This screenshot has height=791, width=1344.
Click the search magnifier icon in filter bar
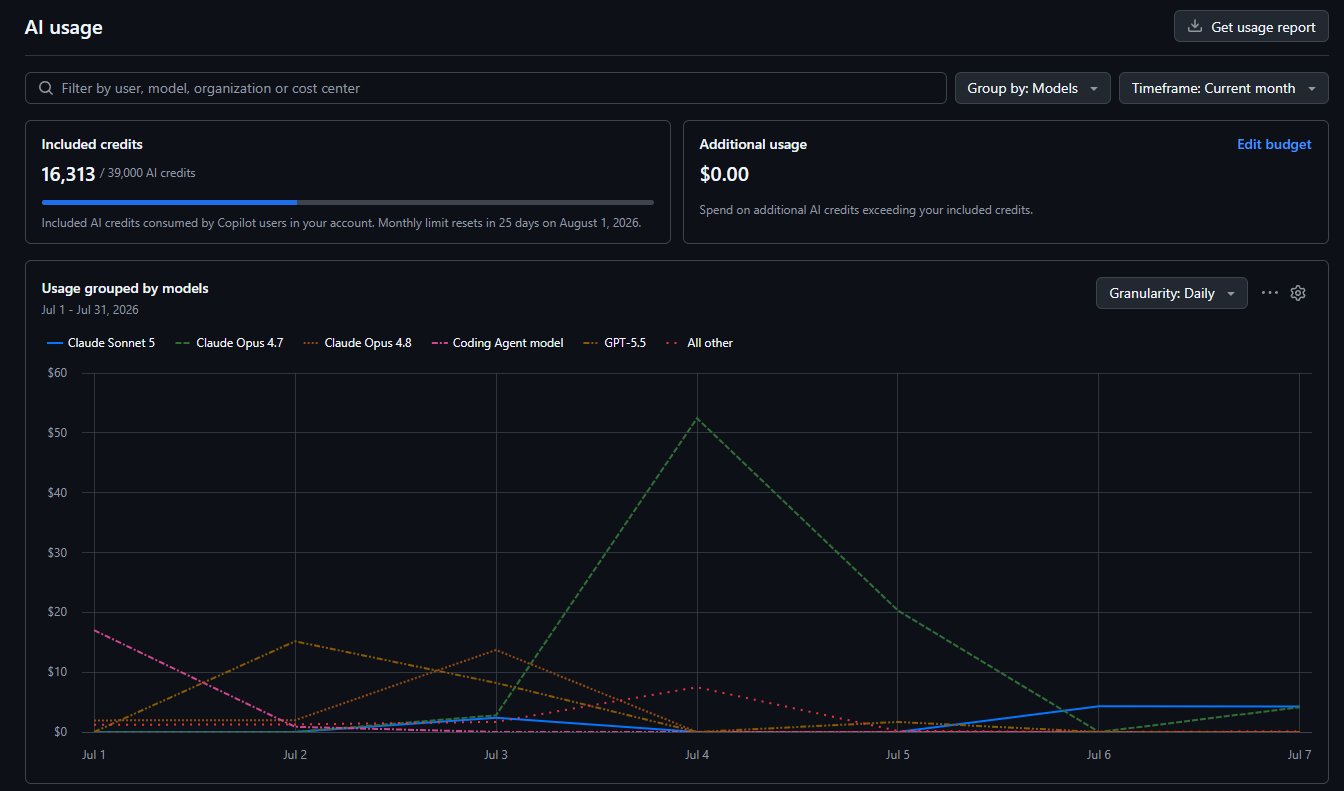tap(46, 88)
